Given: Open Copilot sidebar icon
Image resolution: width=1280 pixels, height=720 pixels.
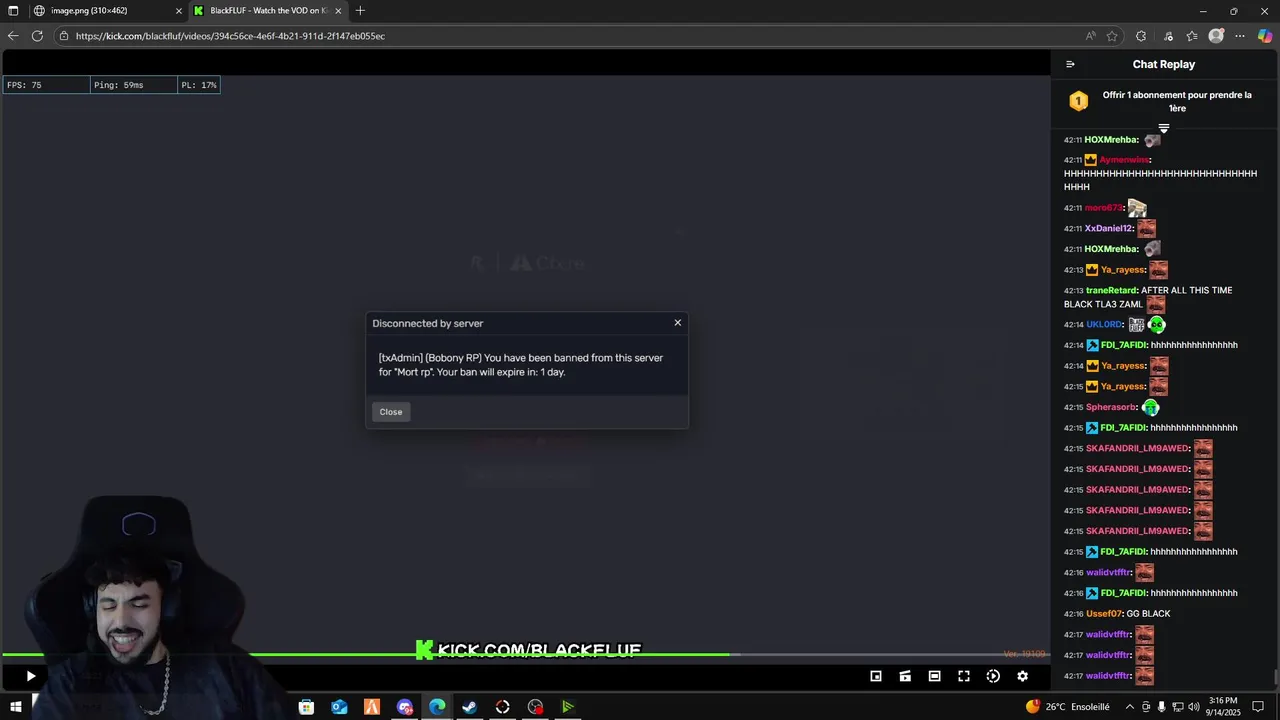Looking at the screenshot, I should [1266, 36].
